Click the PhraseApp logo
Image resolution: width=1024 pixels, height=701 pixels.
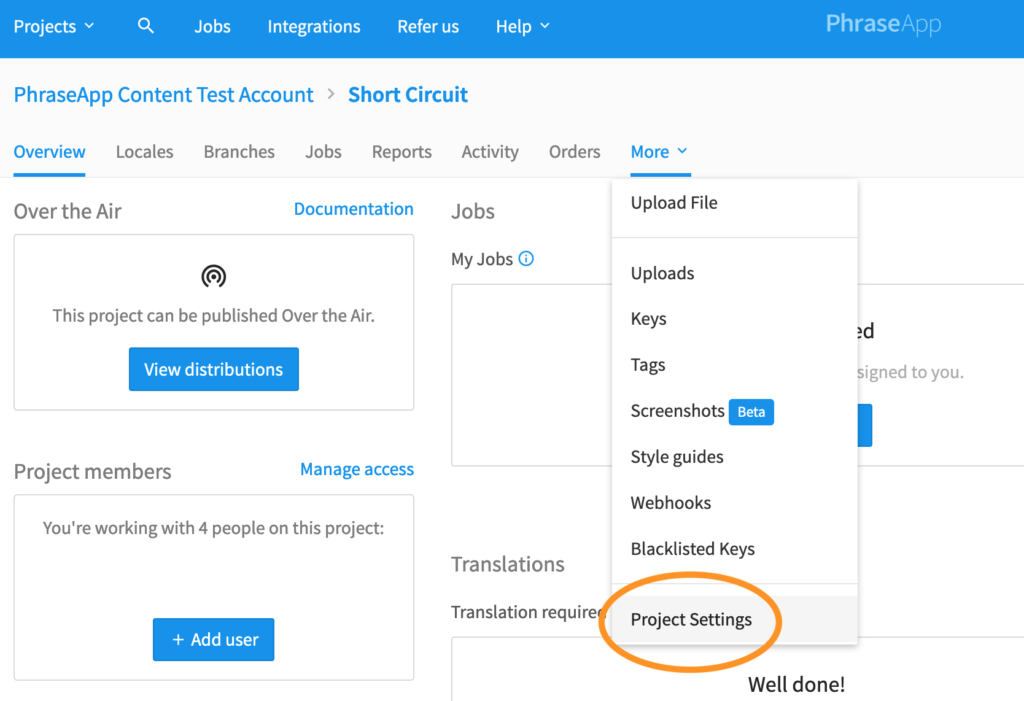883,24
